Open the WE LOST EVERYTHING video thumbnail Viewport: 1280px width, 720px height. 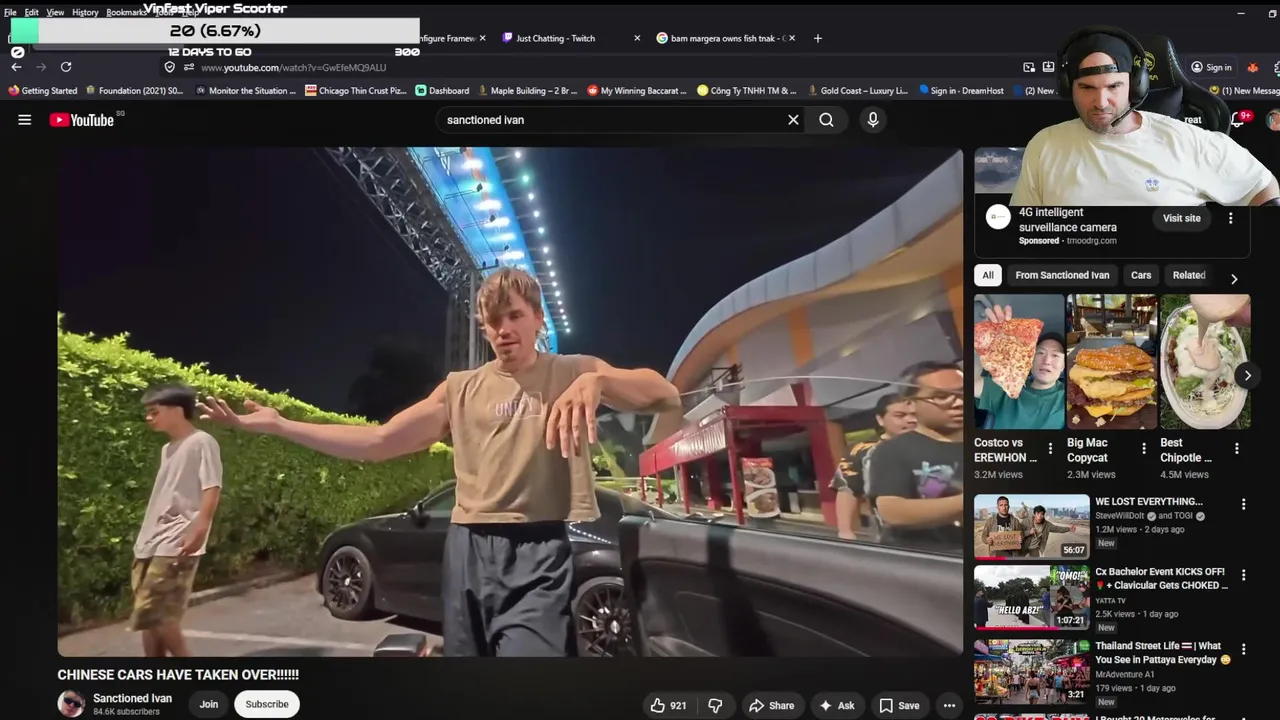tap(1032, 526)
